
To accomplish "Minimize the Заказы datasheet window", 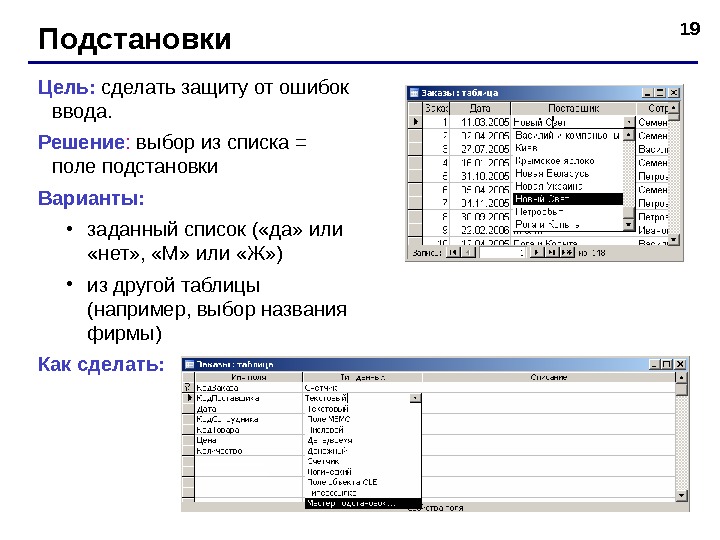I will (647, 93).
